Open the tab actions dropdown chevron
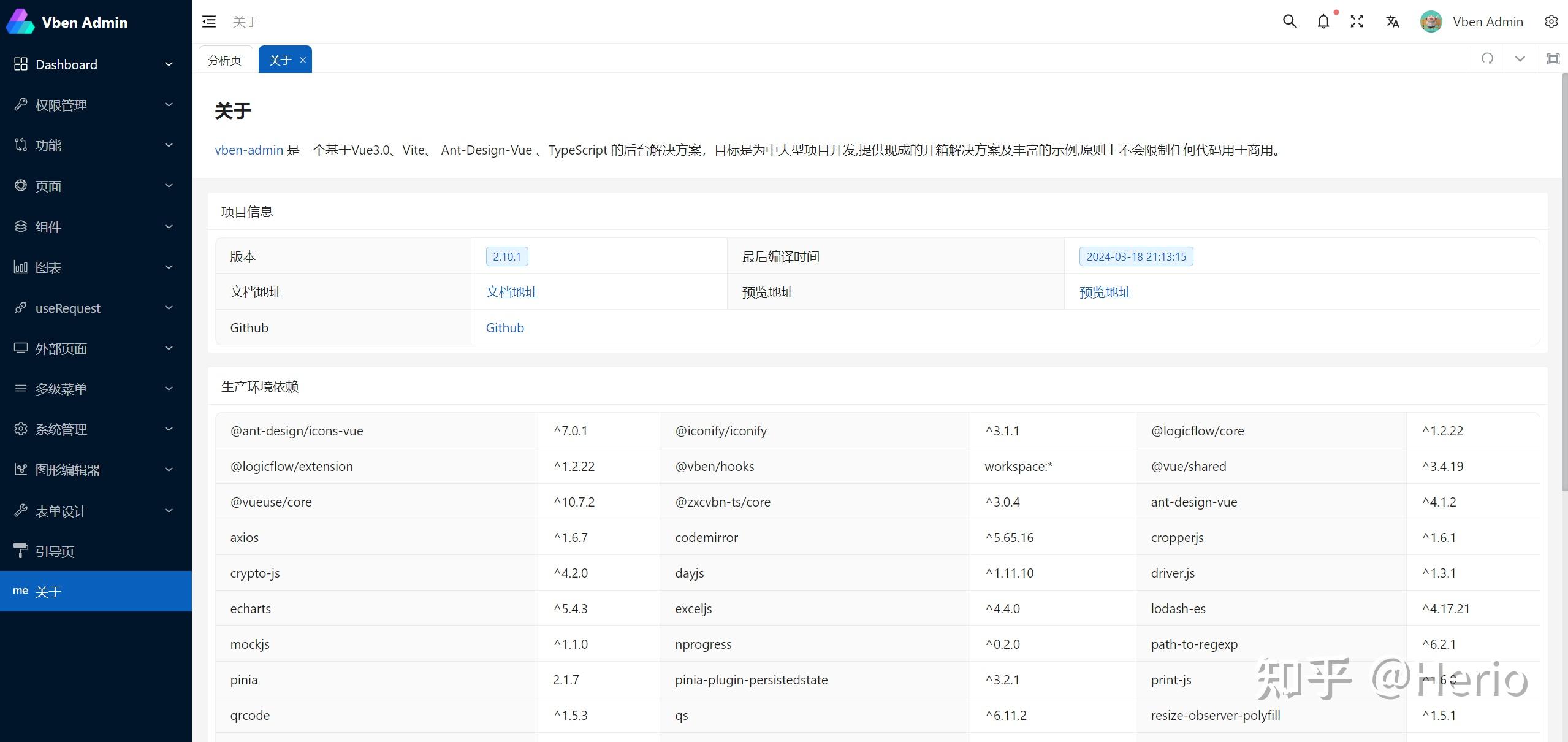1568x742 pixels. [x=1519, y=58]
